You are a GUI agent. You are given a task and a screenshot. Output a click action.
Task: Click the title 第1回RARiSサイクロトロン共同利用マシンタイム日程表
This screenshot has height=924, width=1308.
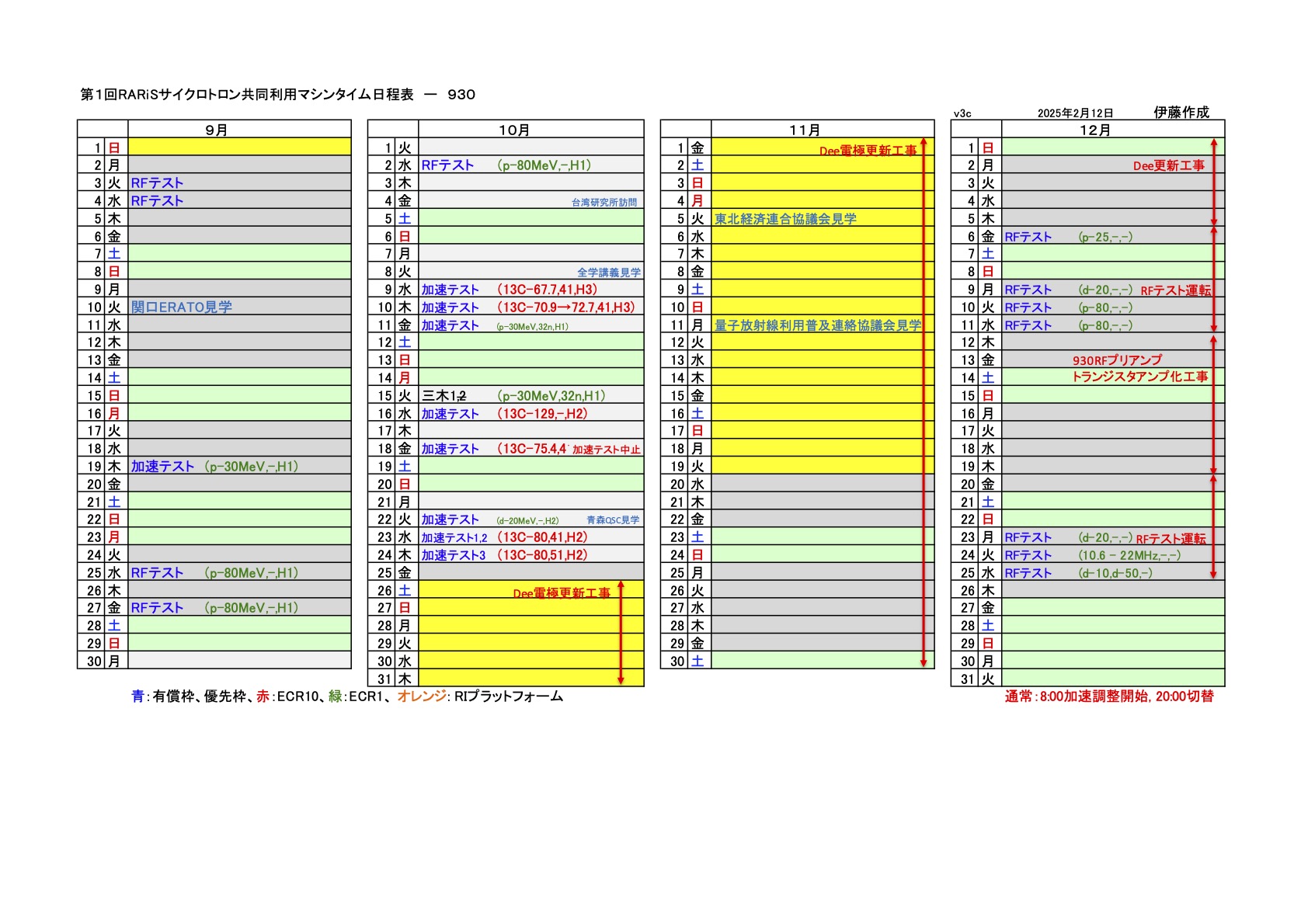(247, 95)
